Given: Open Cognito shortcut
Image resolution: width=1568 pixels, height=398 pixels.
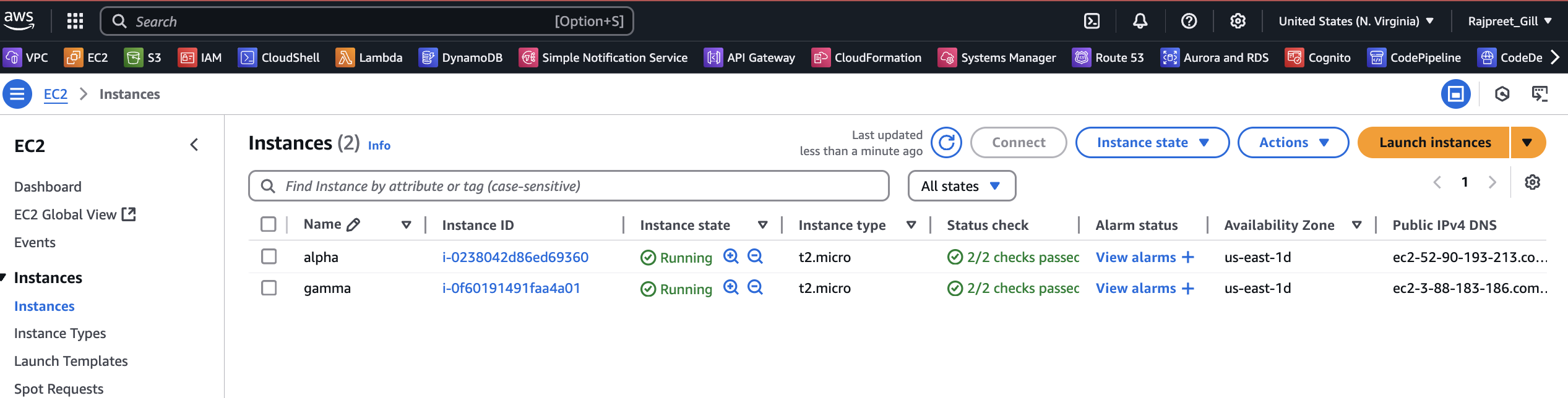Looking at the screenshot, I should [1317, 57].
